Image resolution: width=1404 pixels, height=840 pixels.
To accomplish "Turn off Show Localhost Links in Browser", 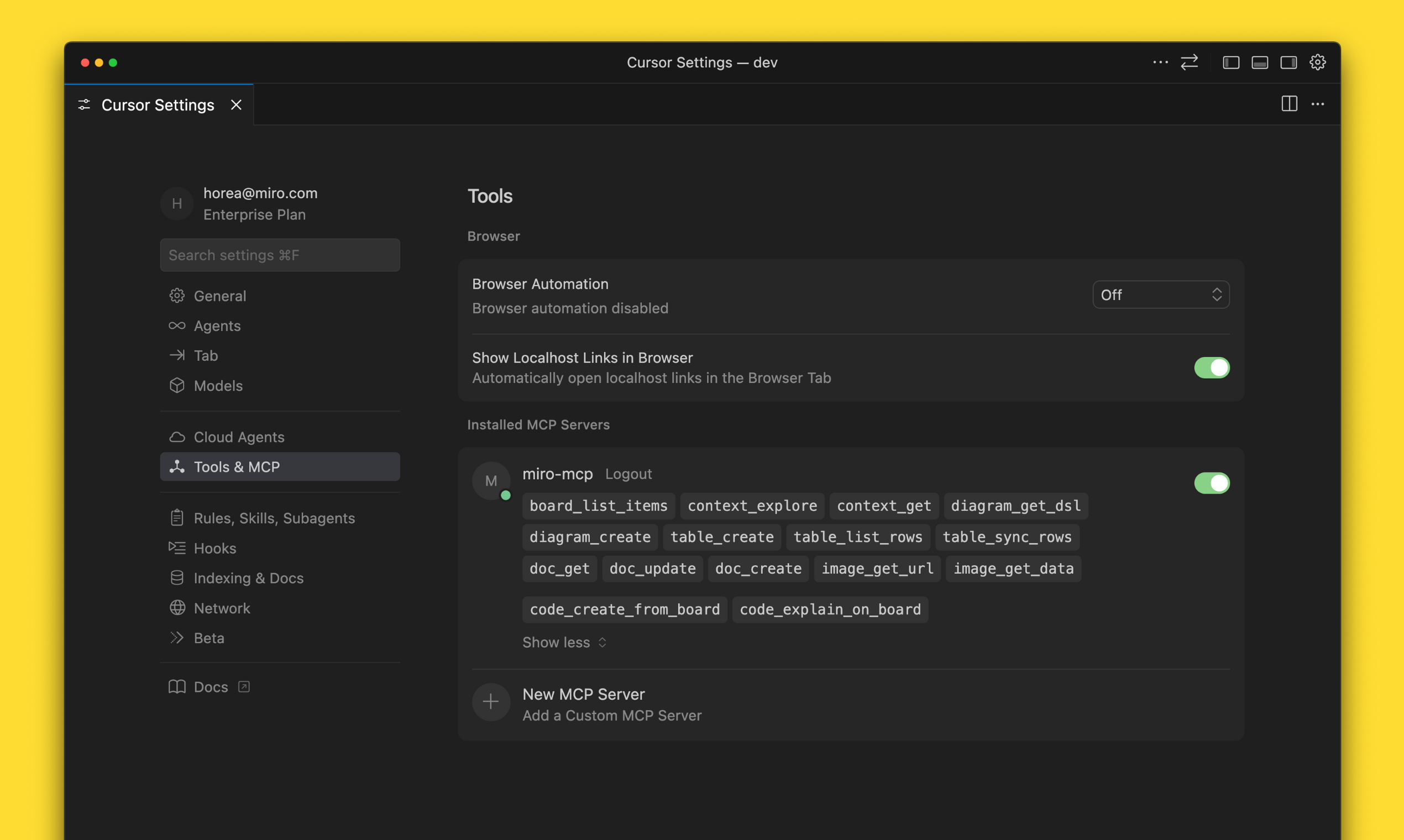I will pos(1212,368).
